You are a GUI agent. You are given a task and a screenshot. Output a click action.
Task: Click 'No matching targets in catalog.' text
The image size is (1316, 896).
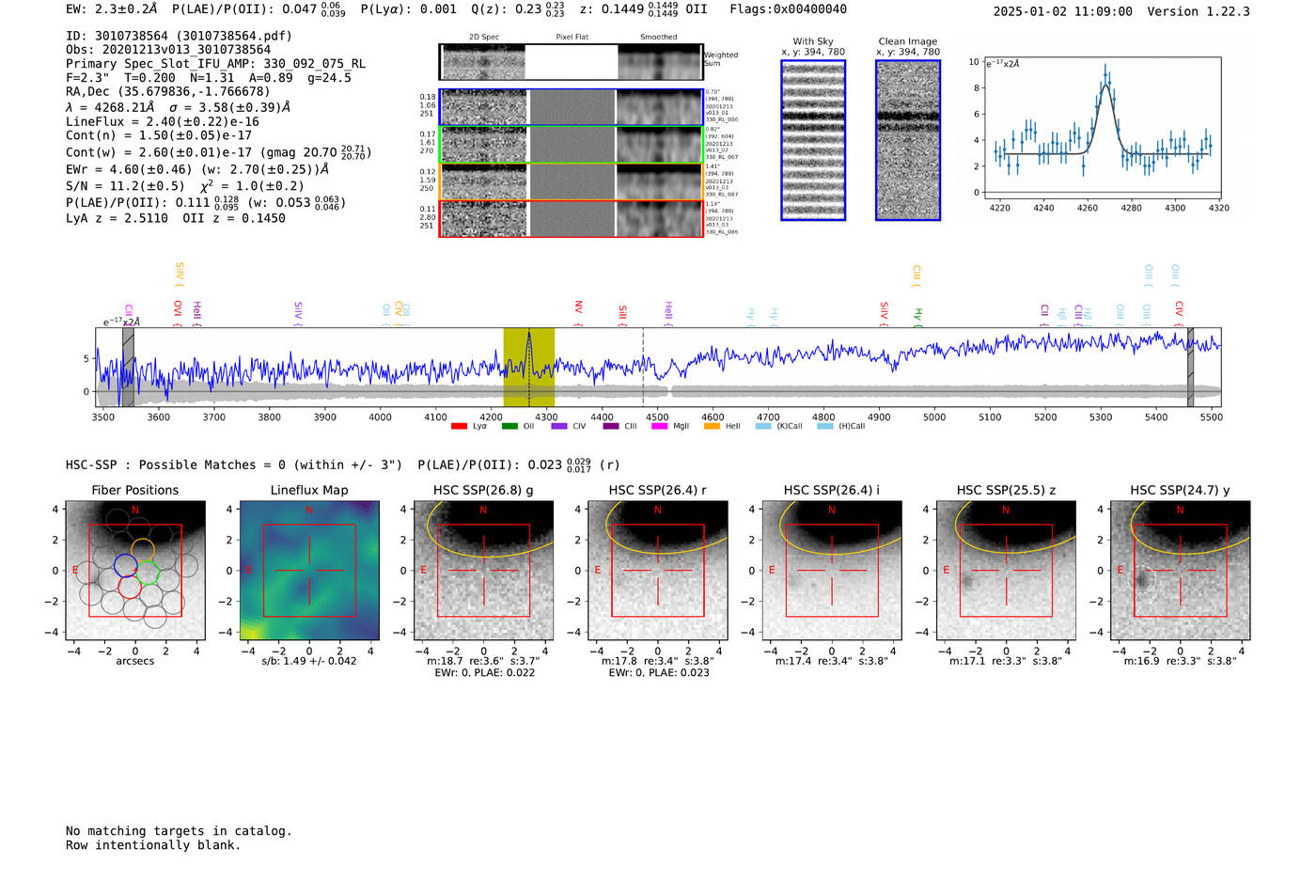coord(179,831)
